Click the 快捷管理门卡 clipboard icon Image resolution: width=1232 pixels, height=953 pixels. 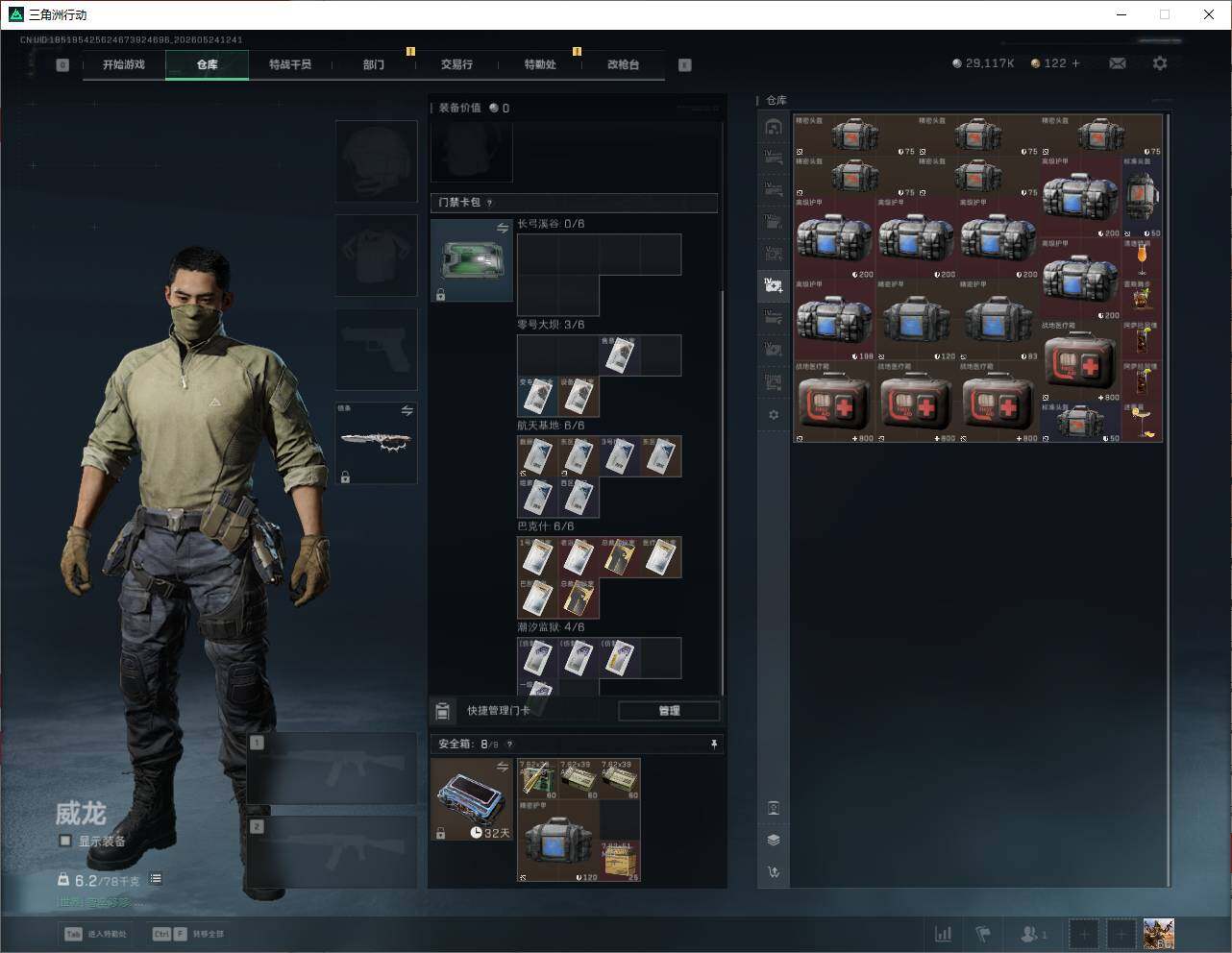442,711
